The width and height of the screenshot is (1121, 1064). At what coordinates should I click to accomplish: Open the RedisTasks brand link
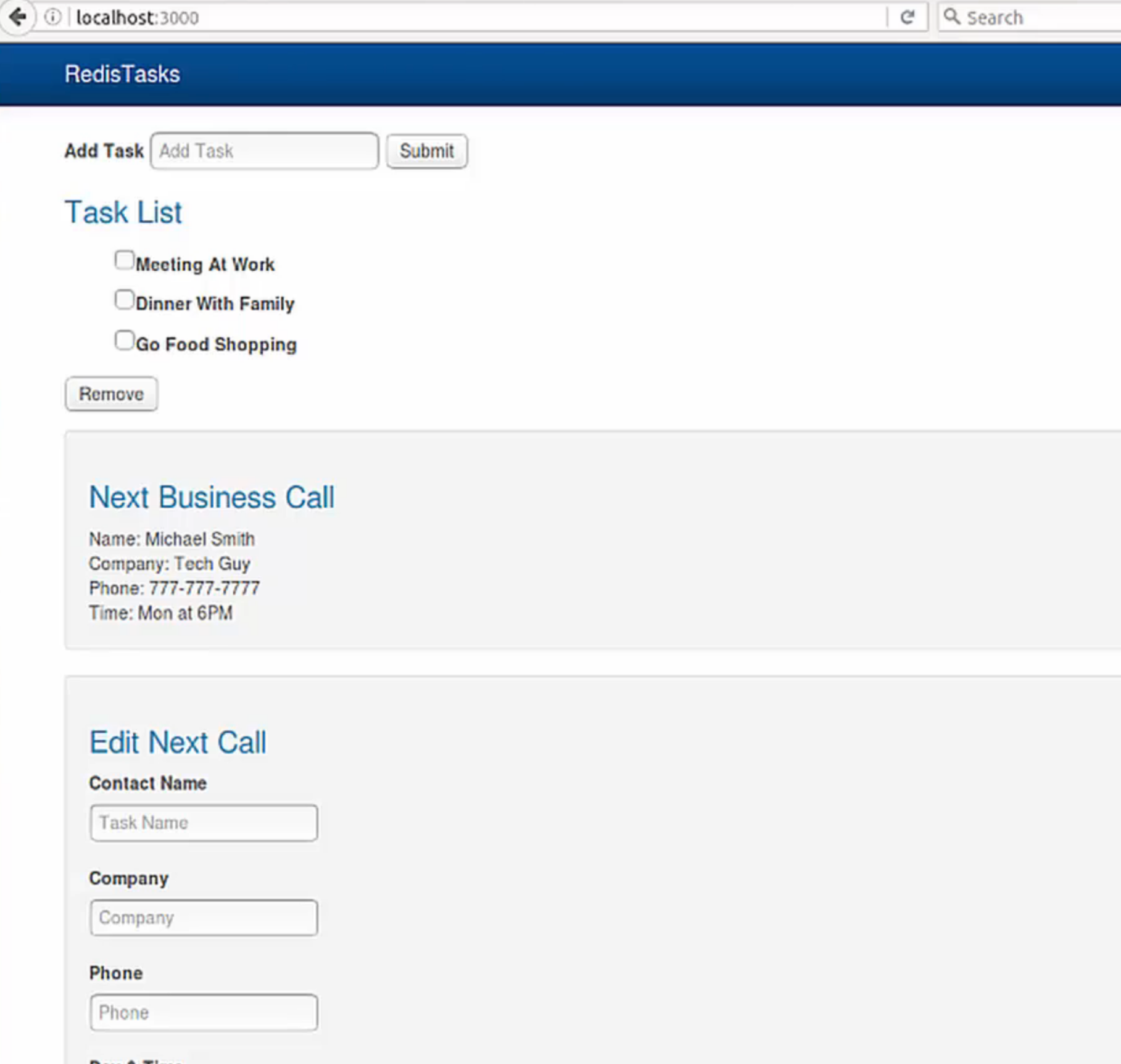(x=122, y=74)
